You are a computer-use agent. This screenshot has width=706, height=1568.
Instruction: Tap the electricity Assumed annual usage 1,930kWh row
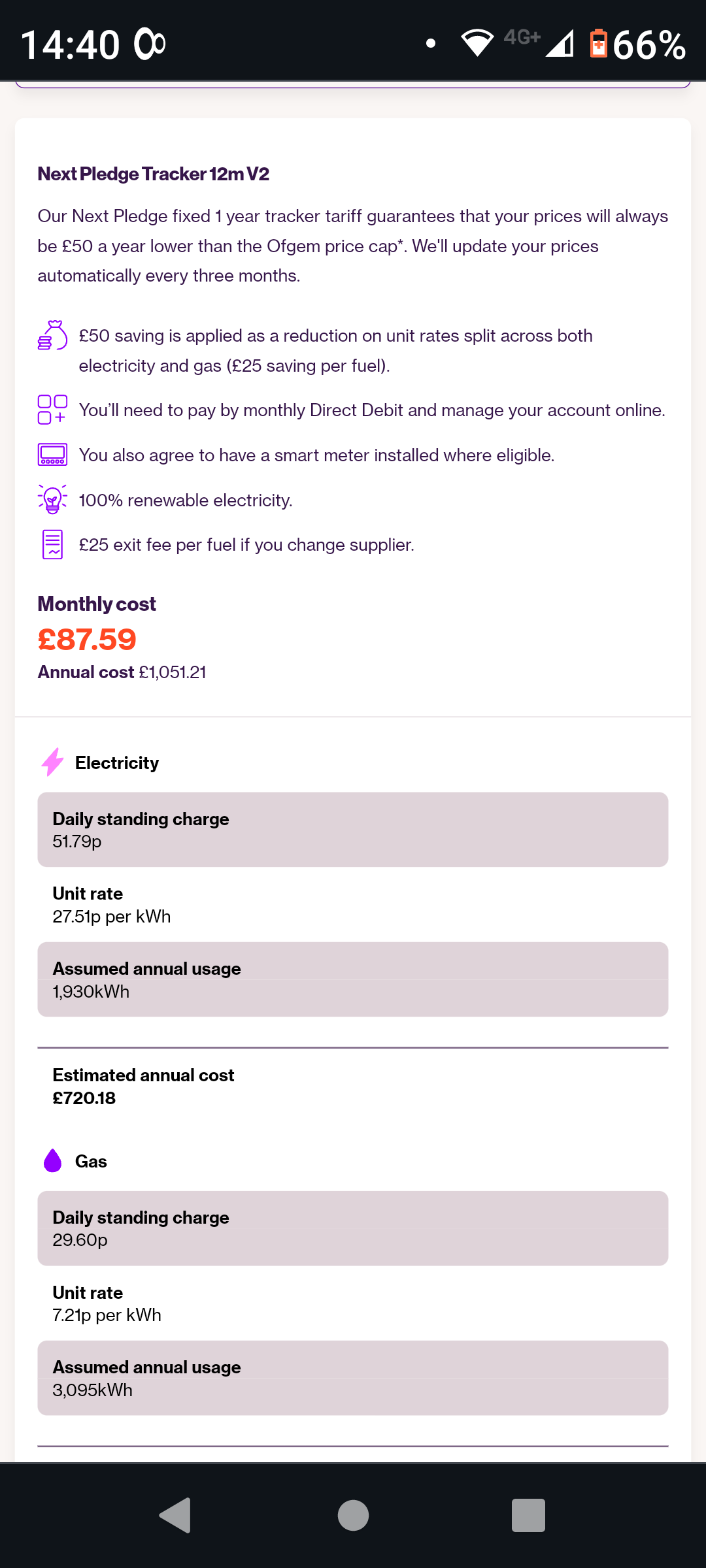353,979
